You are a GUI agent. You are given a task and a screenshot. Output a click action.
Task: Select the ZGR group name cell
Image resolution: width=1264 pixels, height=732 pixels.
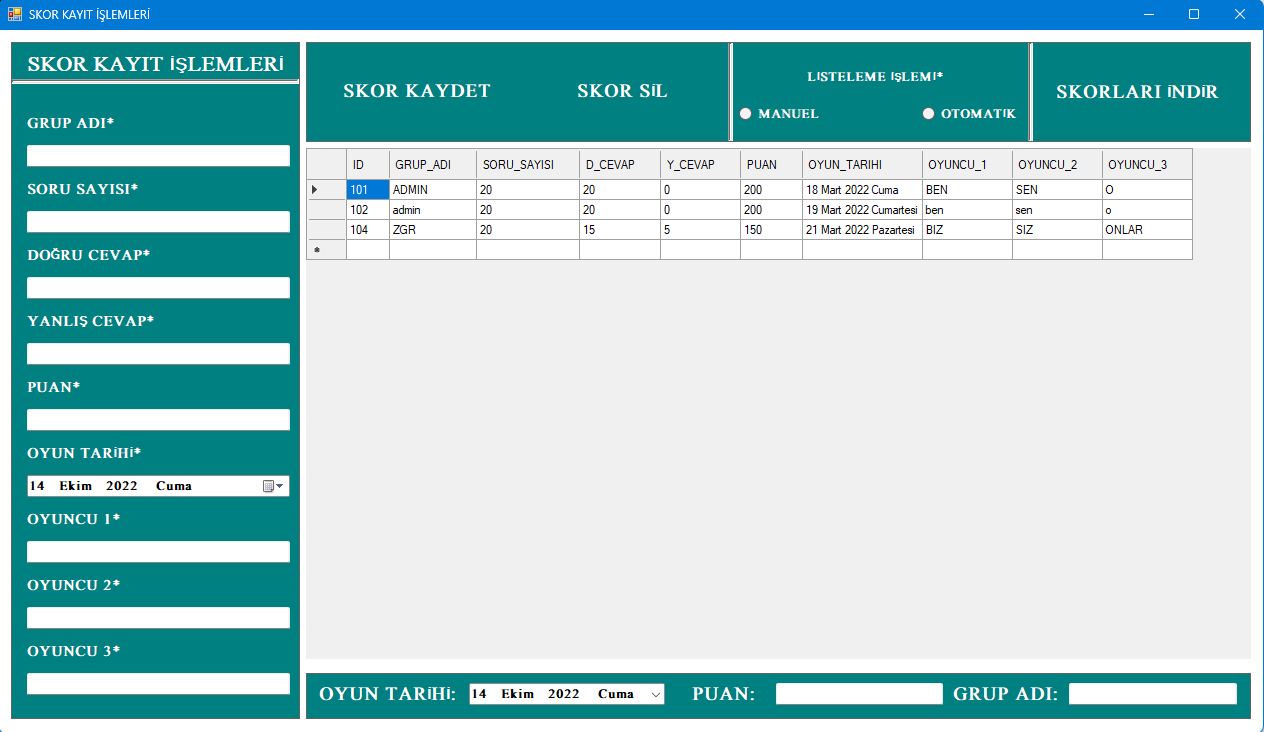tap(433, 230)
